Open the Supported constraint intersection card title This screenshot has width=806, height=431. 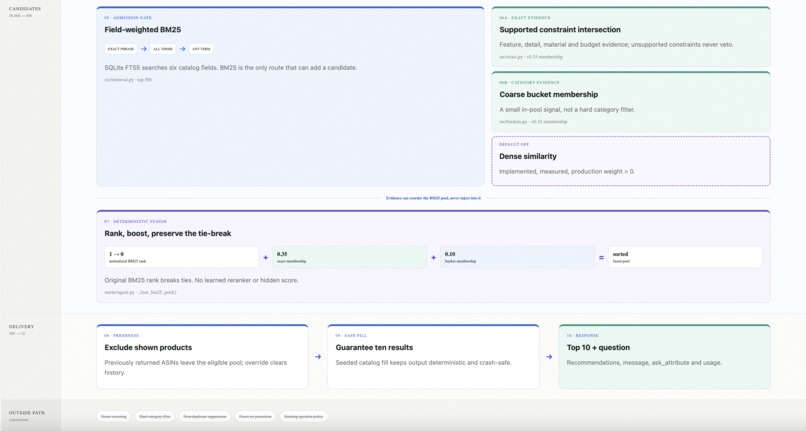pyautogui.click(x=560, y=30)
